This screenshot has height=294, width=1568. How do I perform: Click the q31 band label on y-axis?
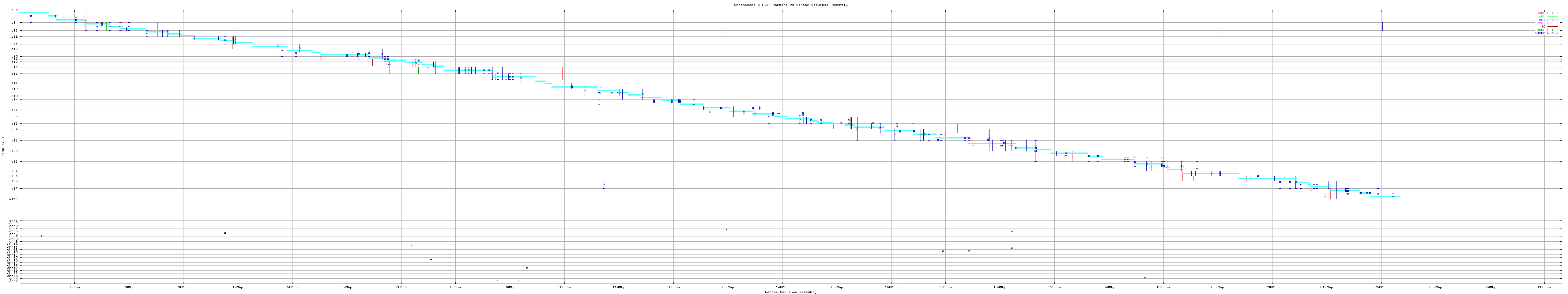[15, 141]
